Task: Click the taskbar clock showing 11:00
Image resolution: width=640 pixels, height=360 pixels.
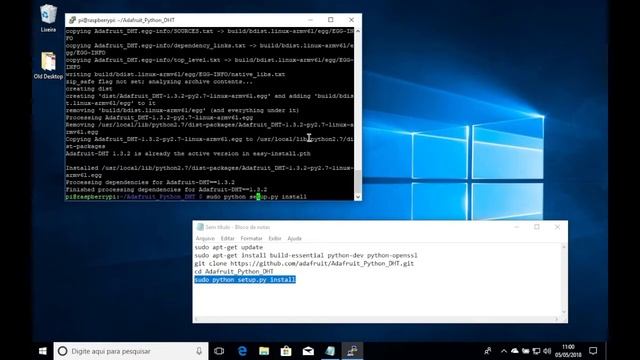Action: coord(568,351)
